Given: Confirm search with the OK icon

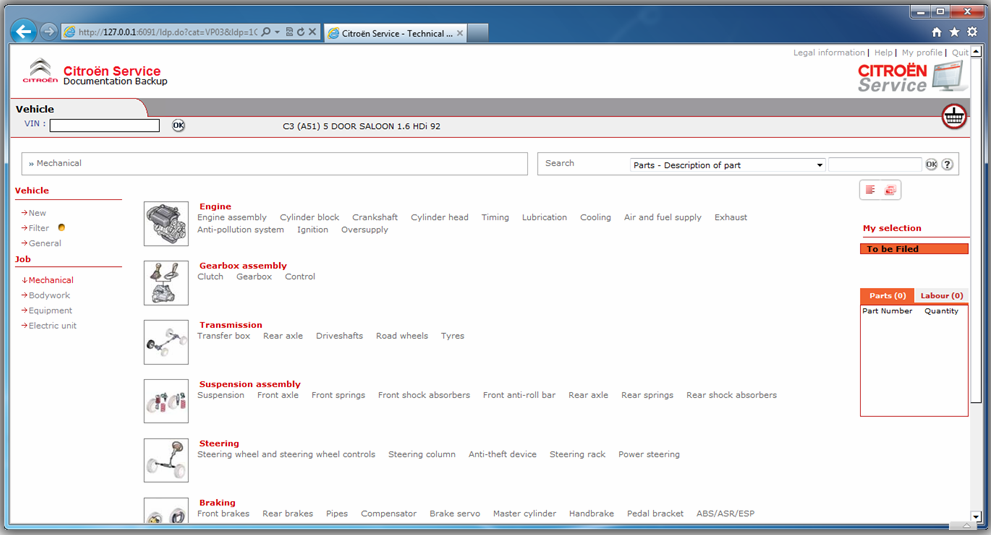Looking at the screenshot, I should [x=931, y=164].
